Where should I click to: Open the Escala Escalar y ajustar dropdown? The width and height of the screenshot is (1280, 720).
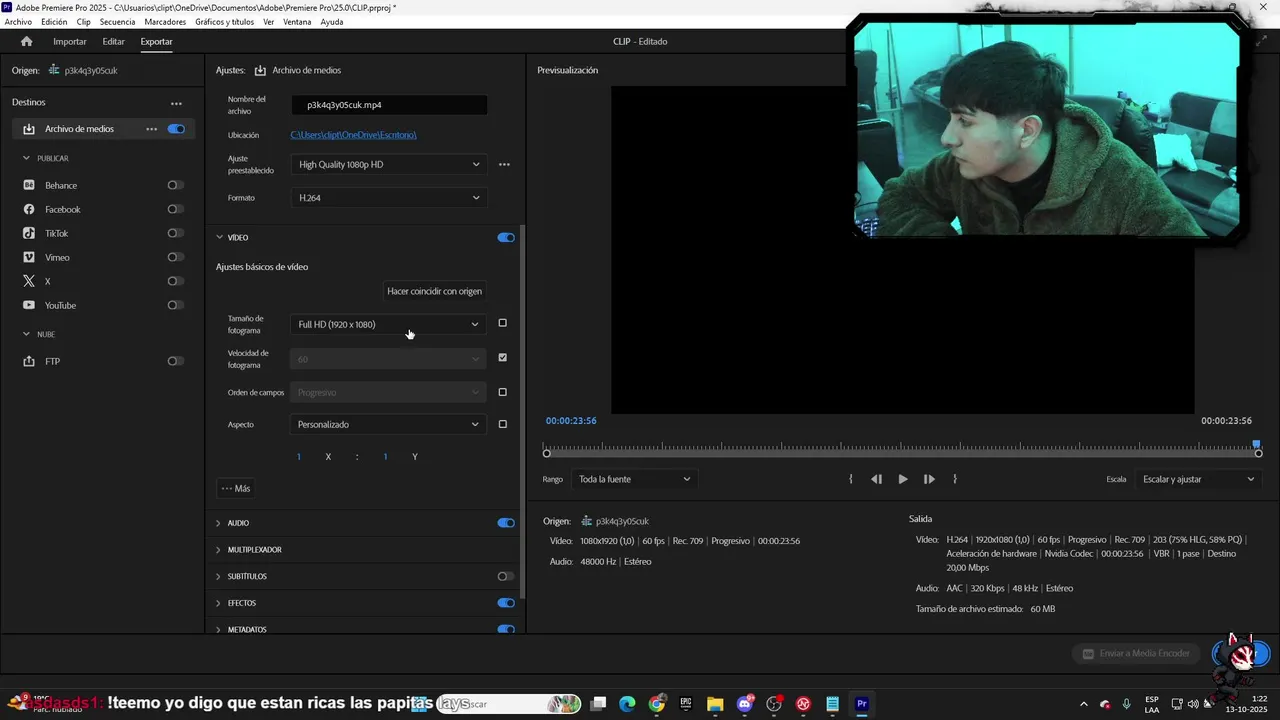pos(1198,479)
